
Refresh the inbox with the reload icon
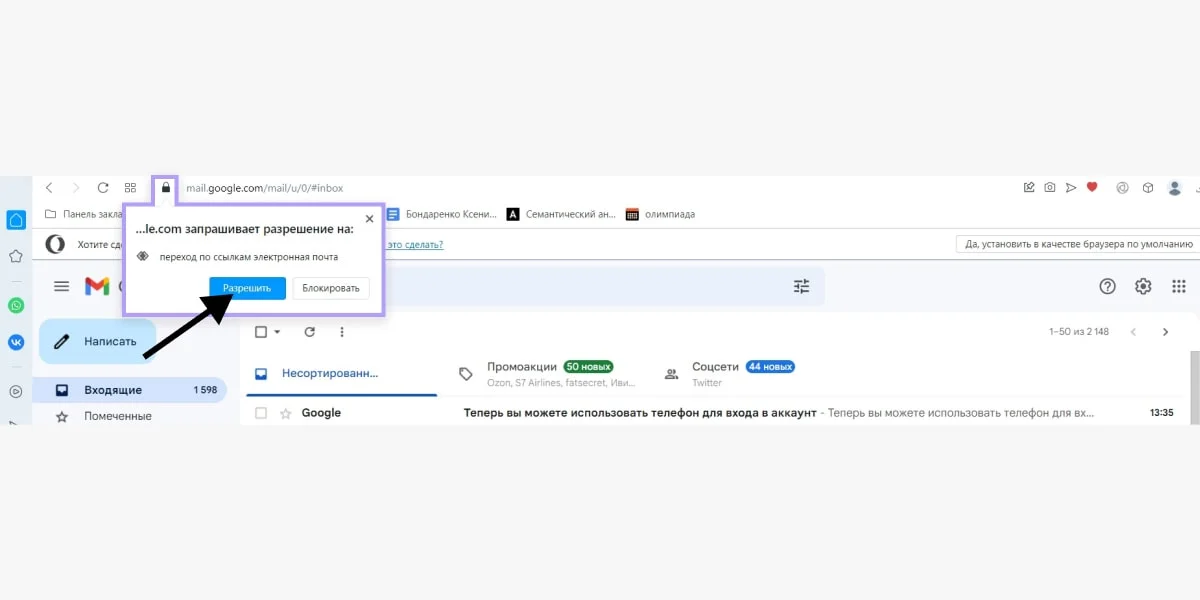coord(309,331)
